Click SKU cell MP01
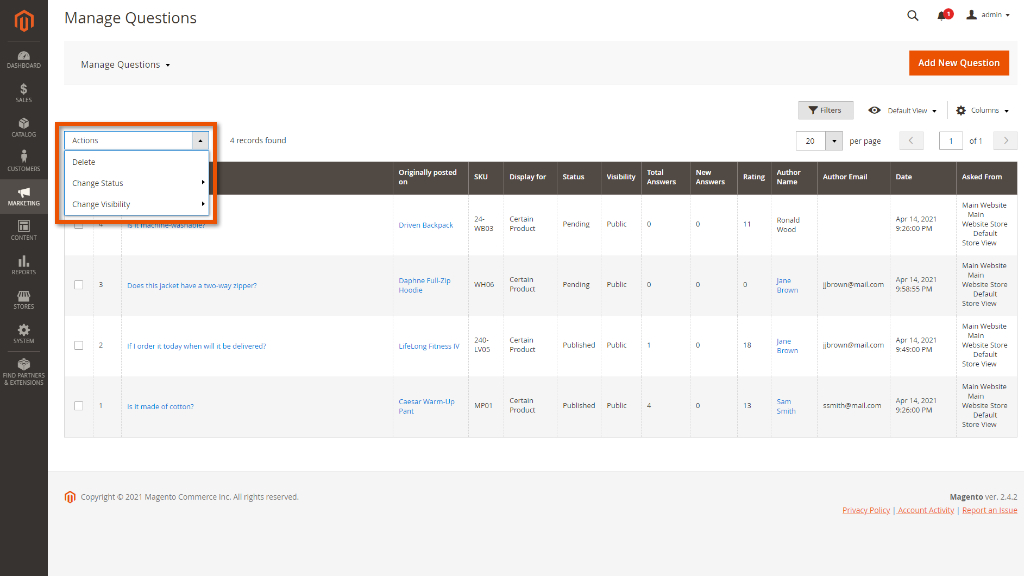Screen dimensions: 1024x576 (483, 406)
